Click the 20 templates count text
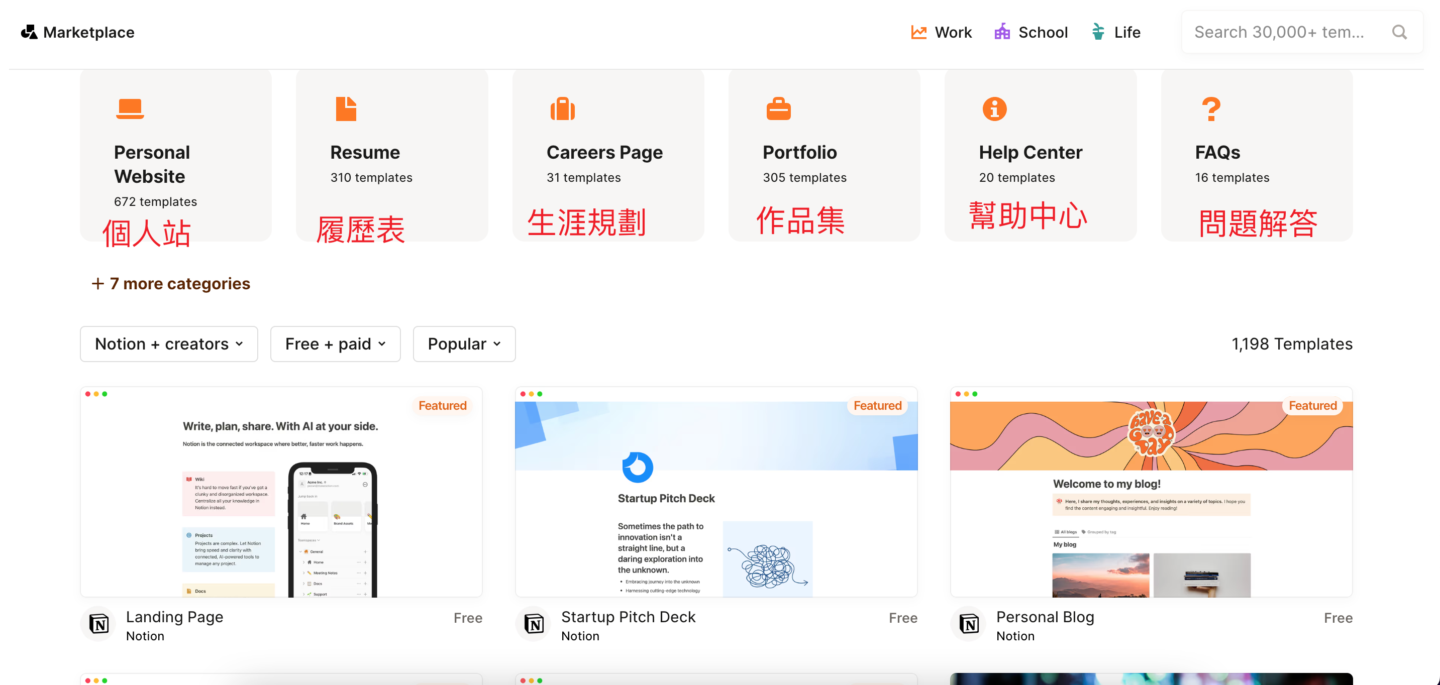This screenshot has height=685, width=1440. 1017,178
